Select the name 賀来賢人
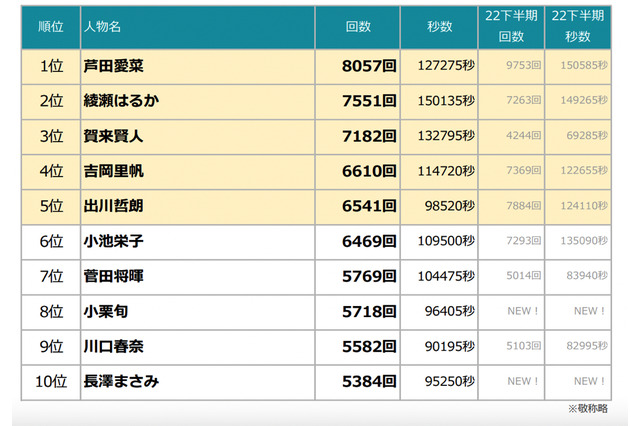Screen dimensions: 640x426 point(113,136)
